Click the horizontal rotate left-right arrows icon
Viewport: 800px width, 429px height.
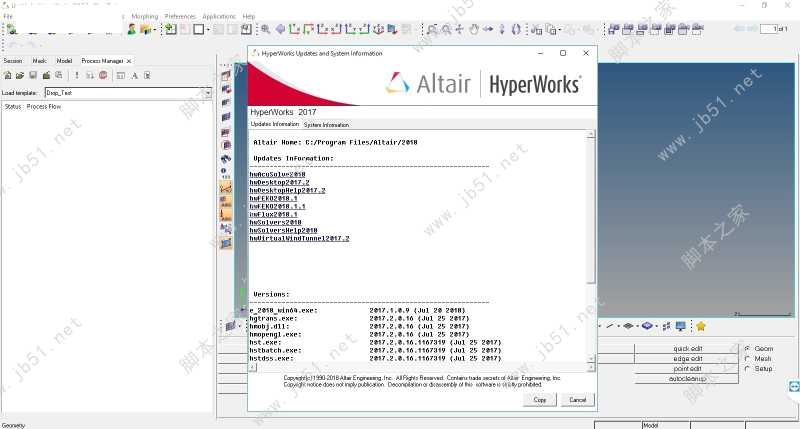[x=488, y=30]
